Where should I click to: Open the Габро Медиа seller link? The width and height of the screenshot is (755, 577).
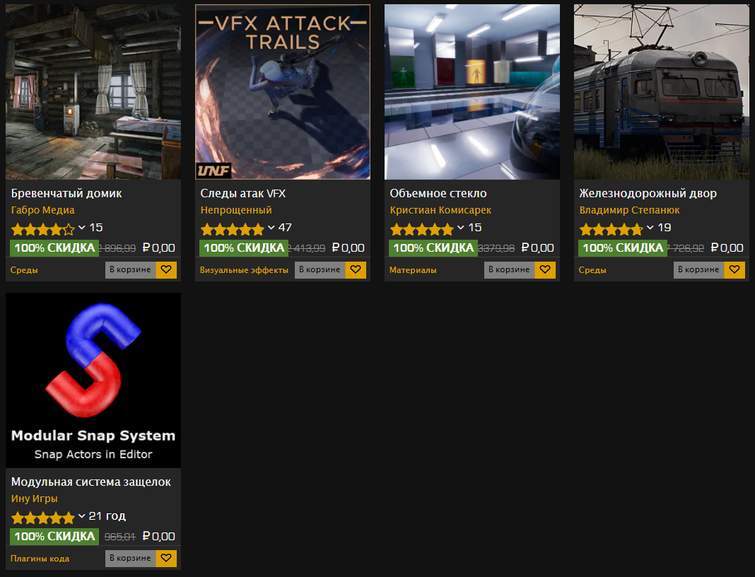pyautogui.click(x=42, y=211)
